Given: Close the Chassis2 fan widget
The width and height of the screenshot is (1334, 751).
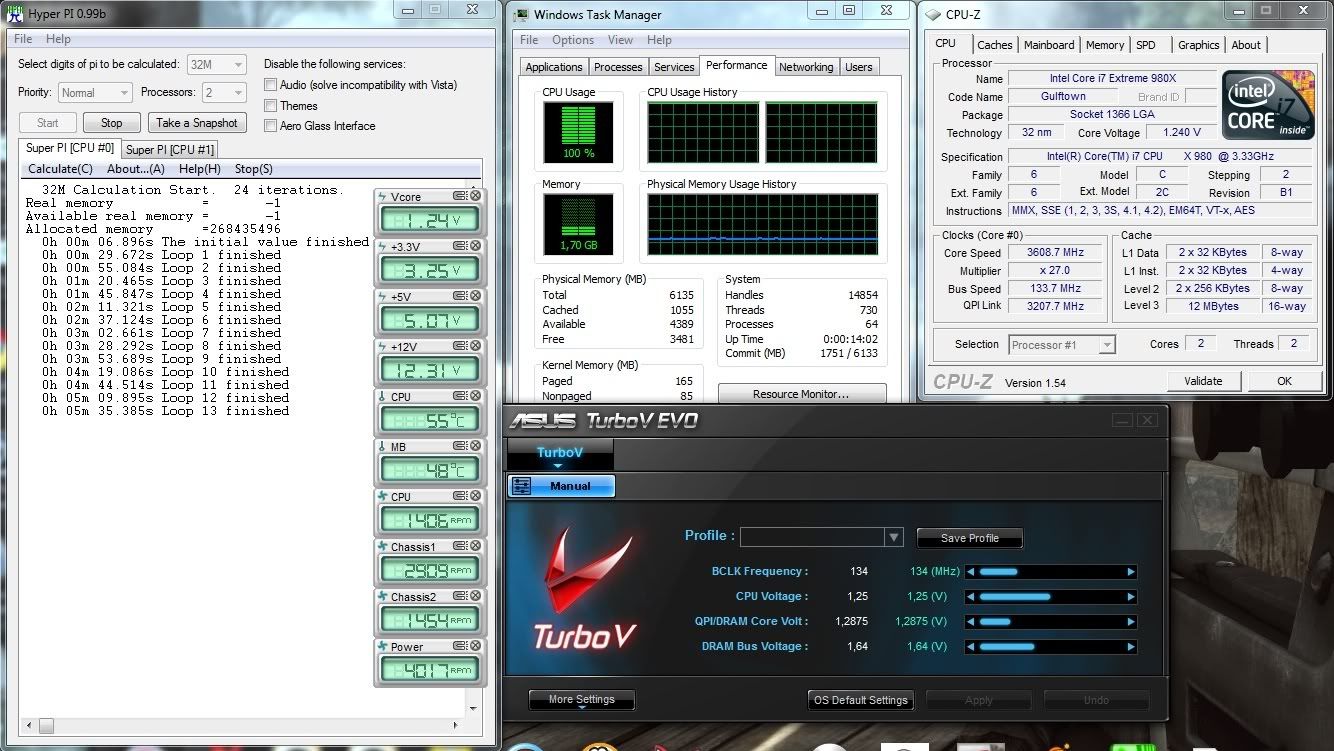Looking at the screenshot, I should [x=475, y=596].
